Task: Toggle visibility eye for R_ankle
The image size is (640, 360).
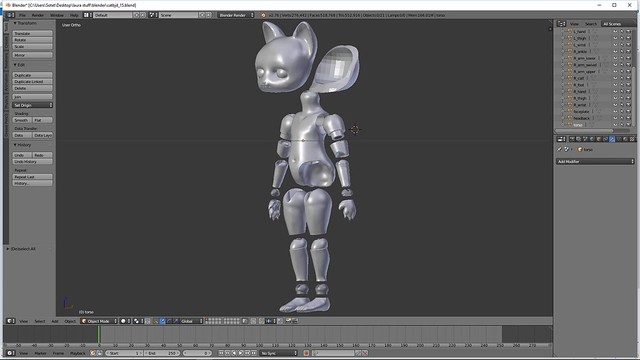Action: click(x=615, y=51)
